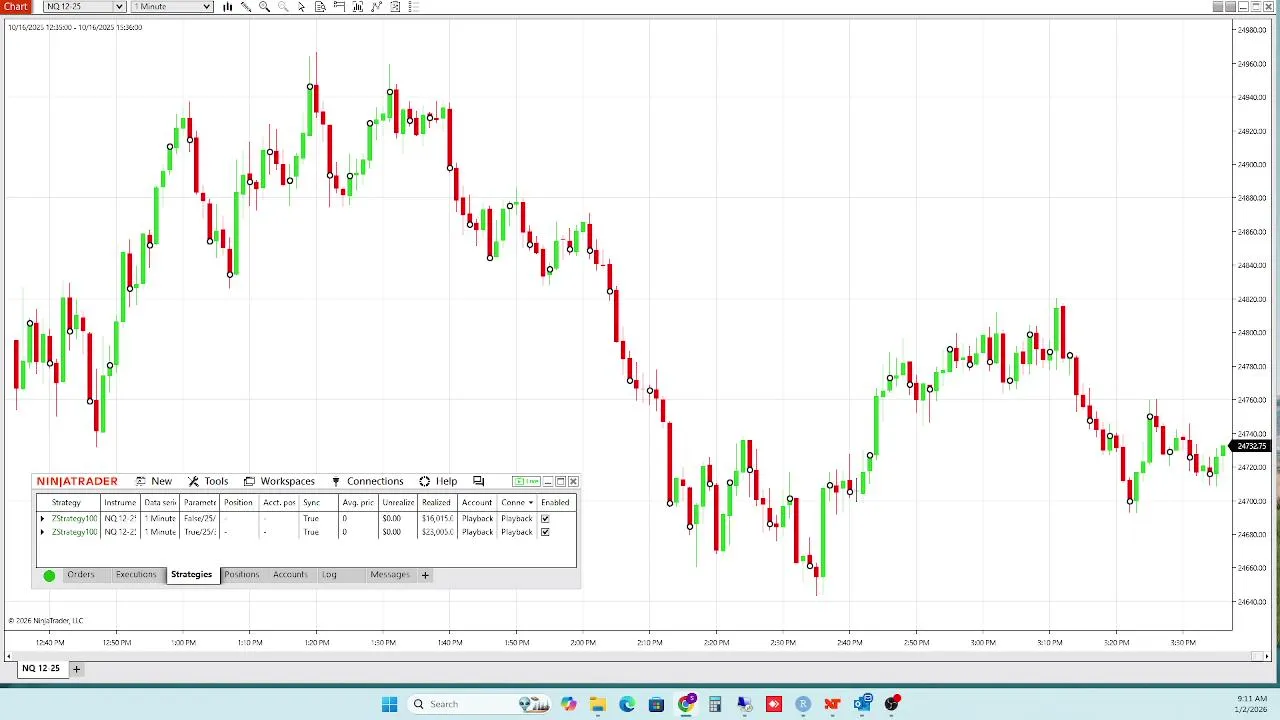
Task: Open Copilot from the taskbar
Action: (568, 704)
